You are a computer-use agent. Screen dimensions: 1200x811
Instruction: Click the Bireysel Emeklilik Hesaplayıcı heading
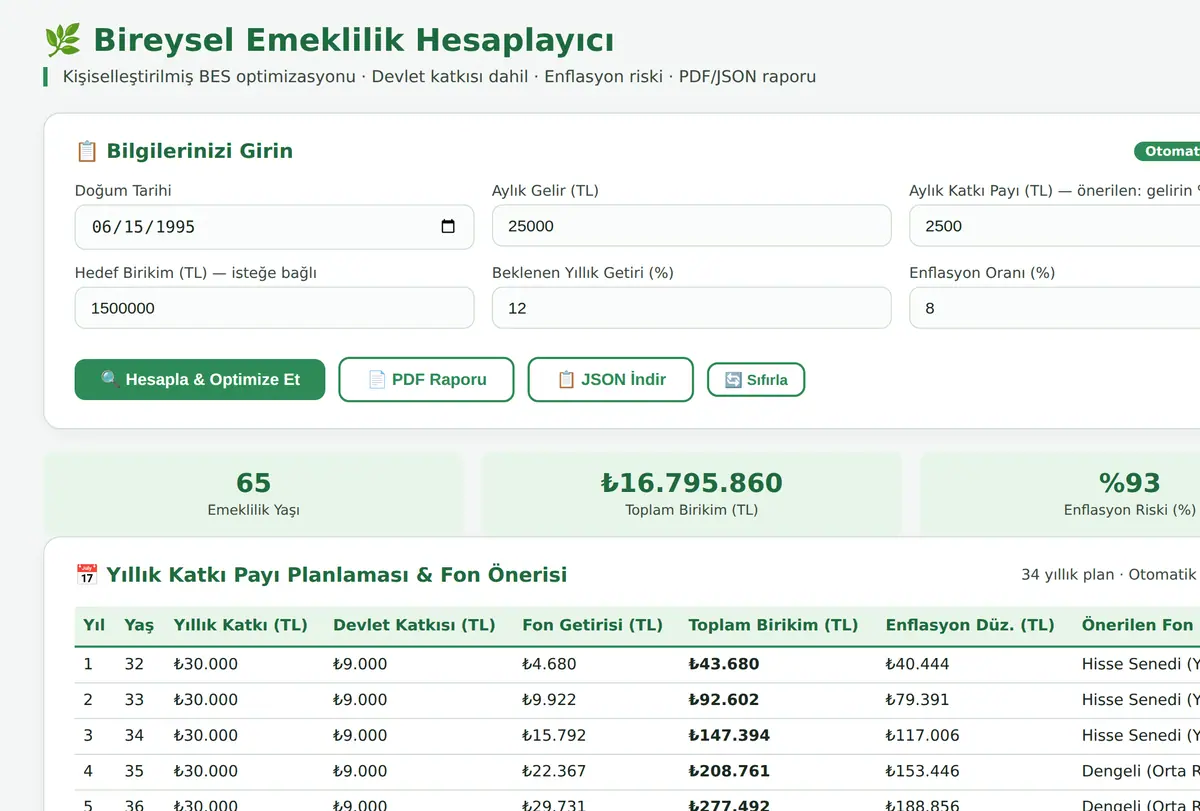point(353,41)
